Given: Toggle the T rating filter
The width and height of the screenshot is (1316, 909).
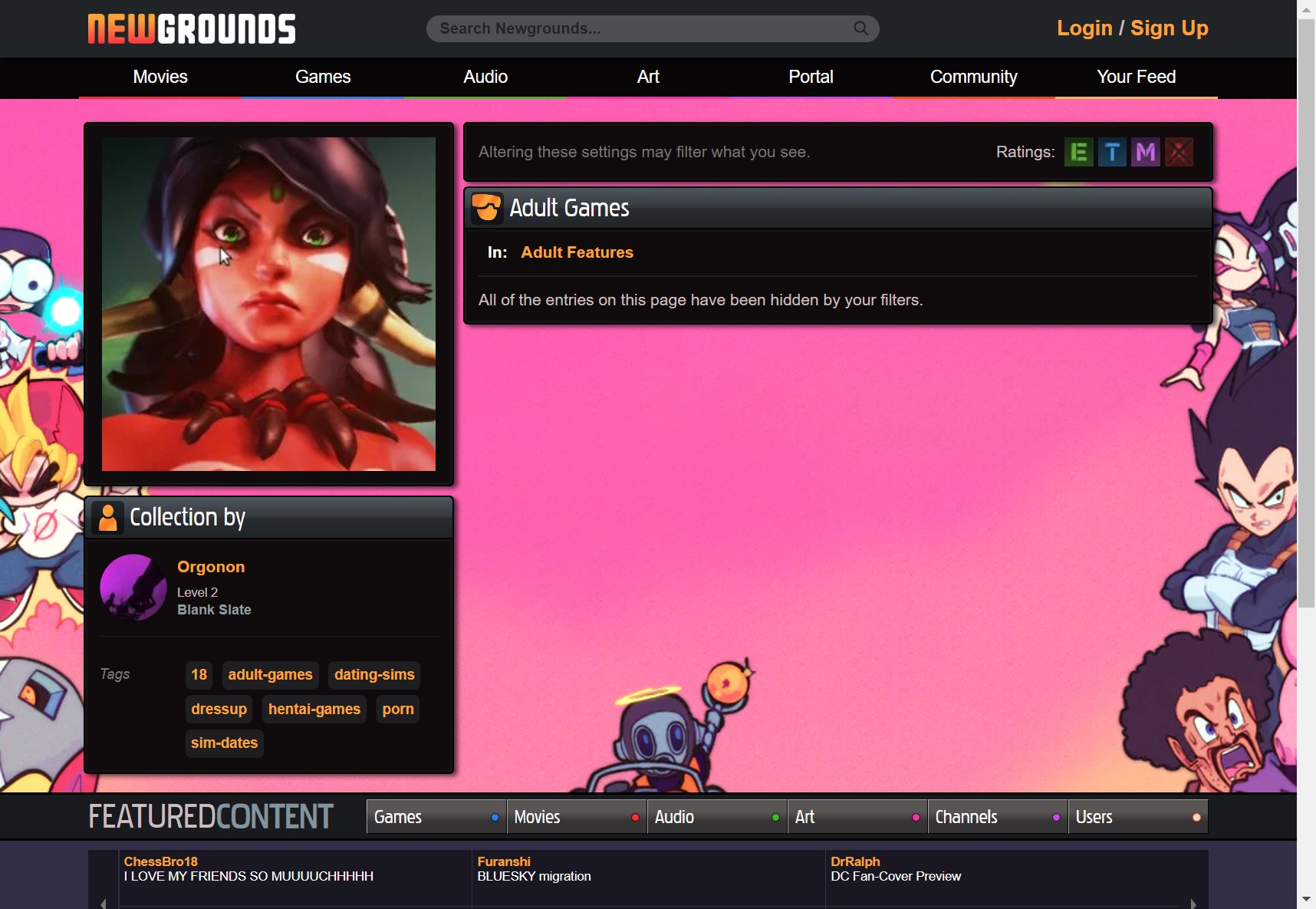Looking at the screenshot, I should click(1113, 152).
